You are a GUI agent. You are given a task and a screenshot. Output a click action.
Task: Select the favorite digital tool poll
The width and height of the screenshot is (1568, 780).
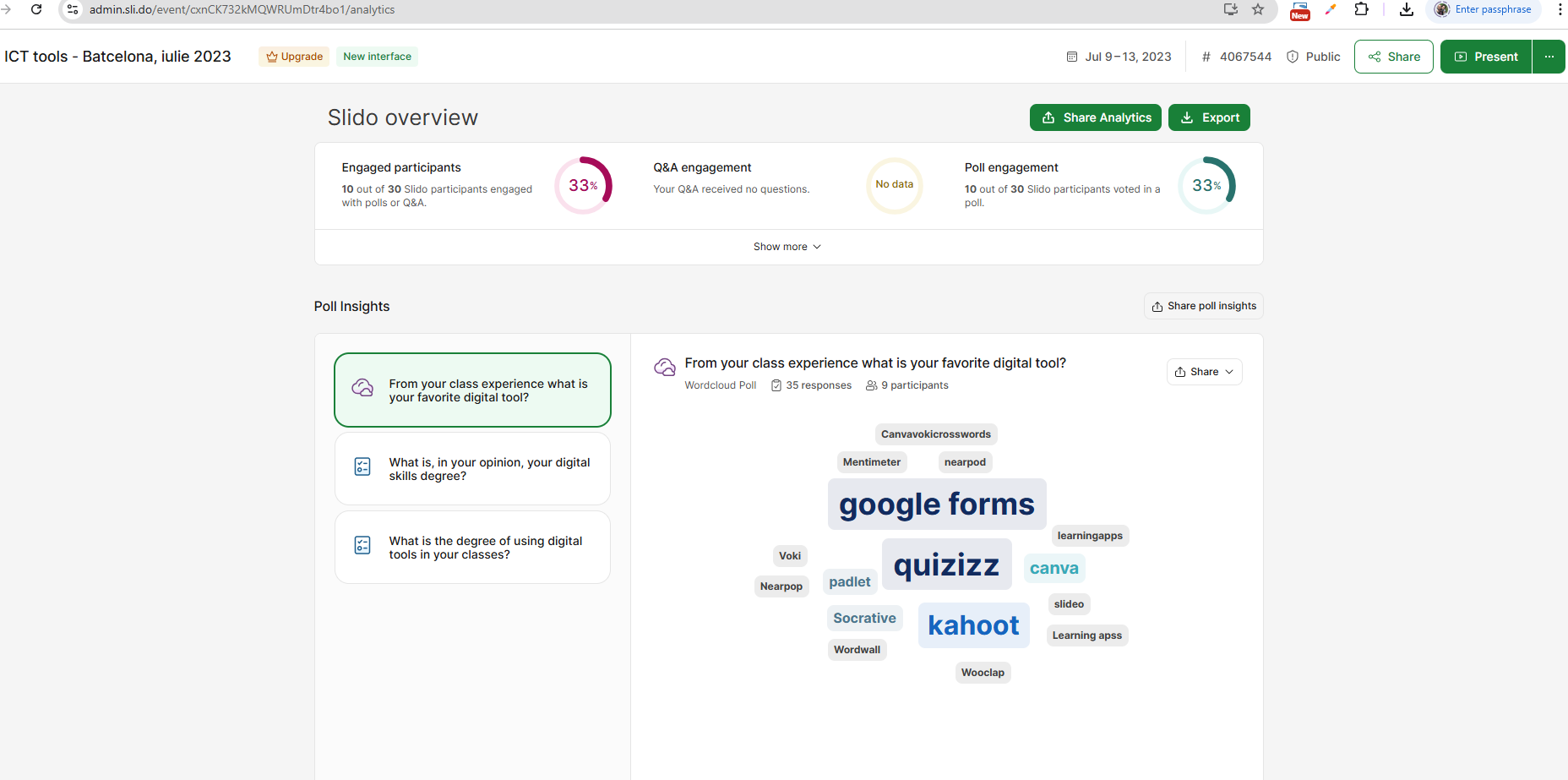pos(472,390)
